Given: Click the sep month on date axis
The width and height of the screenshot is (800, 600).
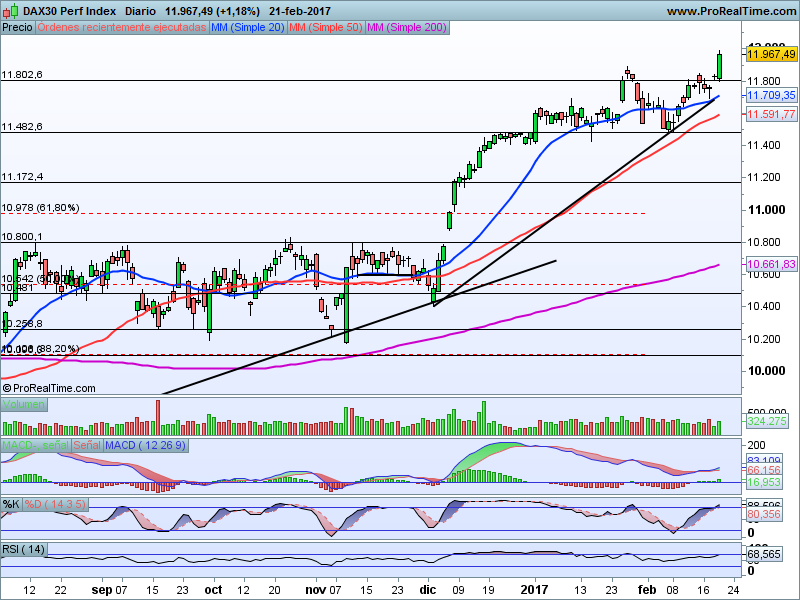Looking at the screenshot, I should coord(102,590).
